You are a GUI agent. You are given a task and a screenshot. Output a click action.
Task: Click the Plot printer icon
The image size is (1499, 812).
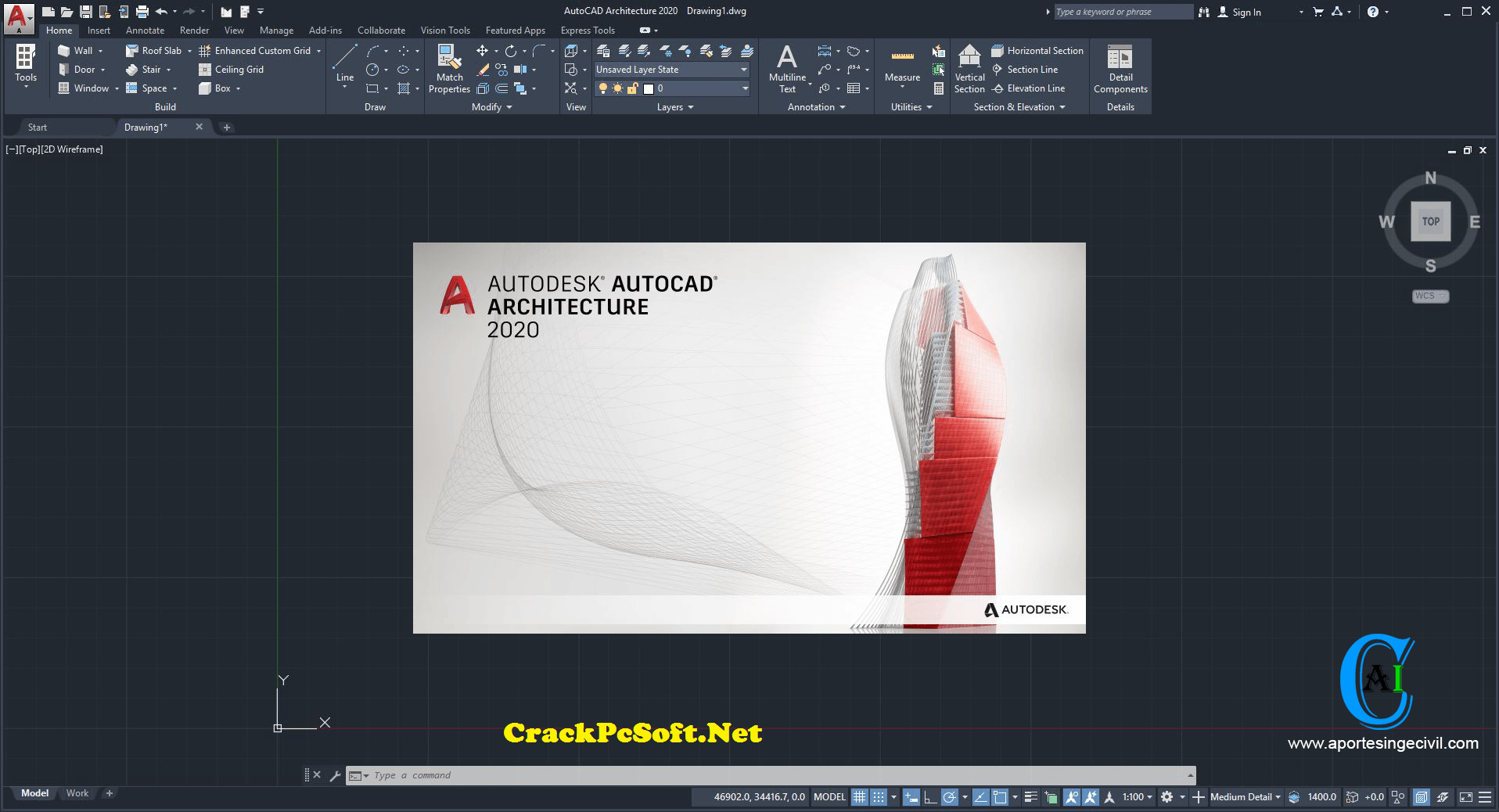pos(142,12)
